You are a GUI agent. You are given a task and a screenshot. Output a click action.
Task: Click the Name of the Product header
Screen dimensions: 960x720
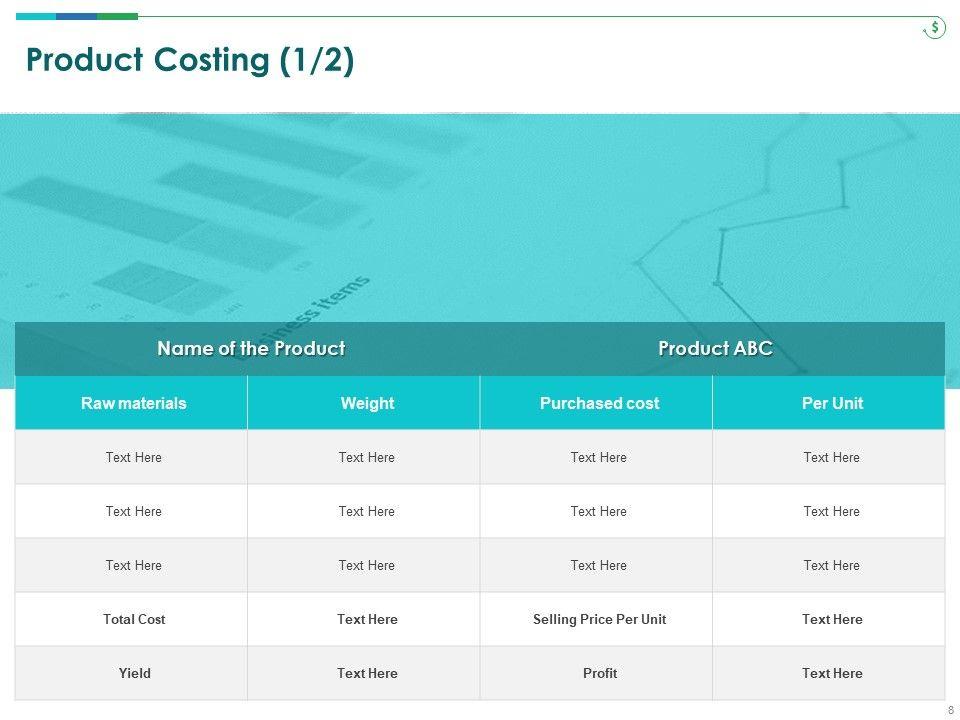251,349
